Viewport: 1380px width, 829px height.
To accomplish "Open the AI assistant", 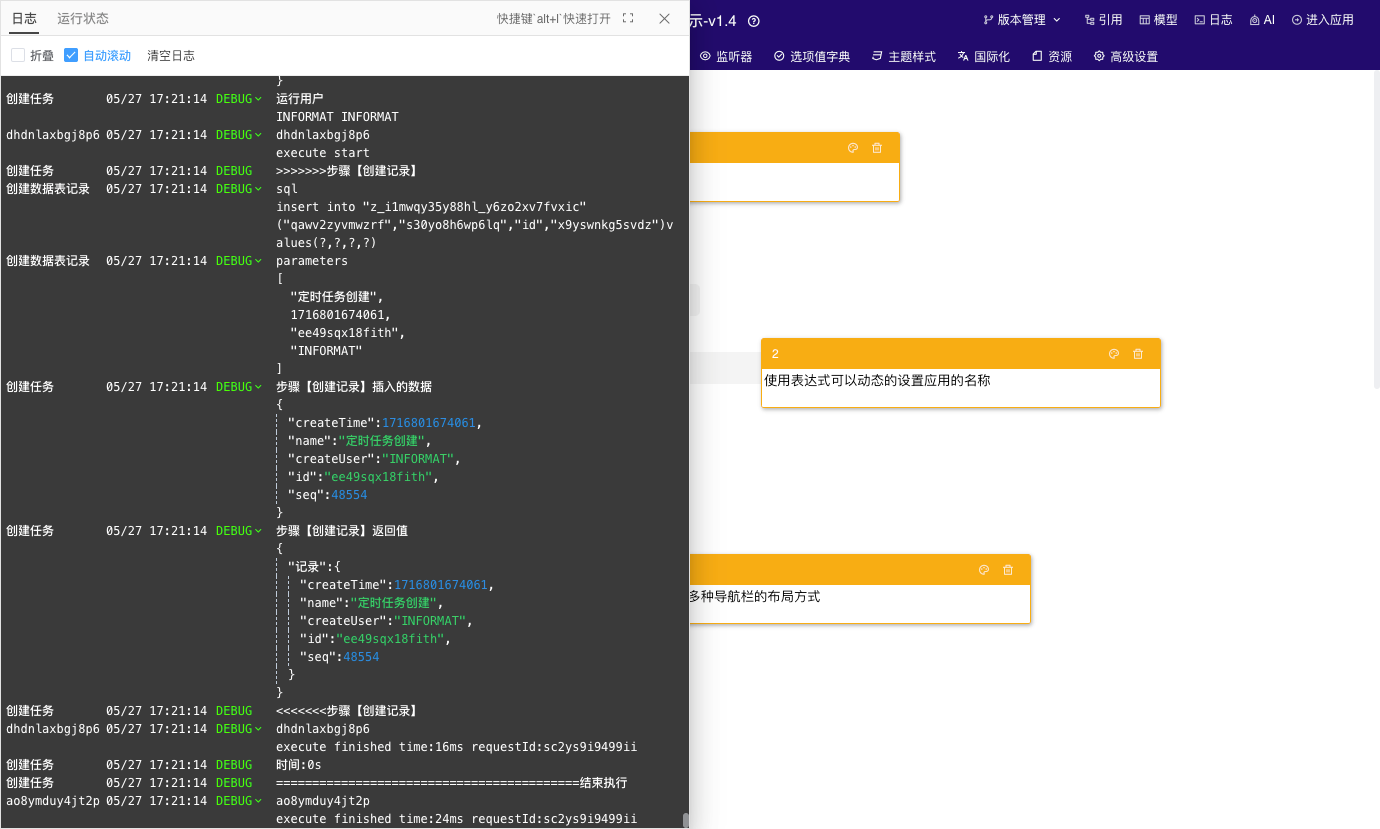I will click(x=1261, y=20).
